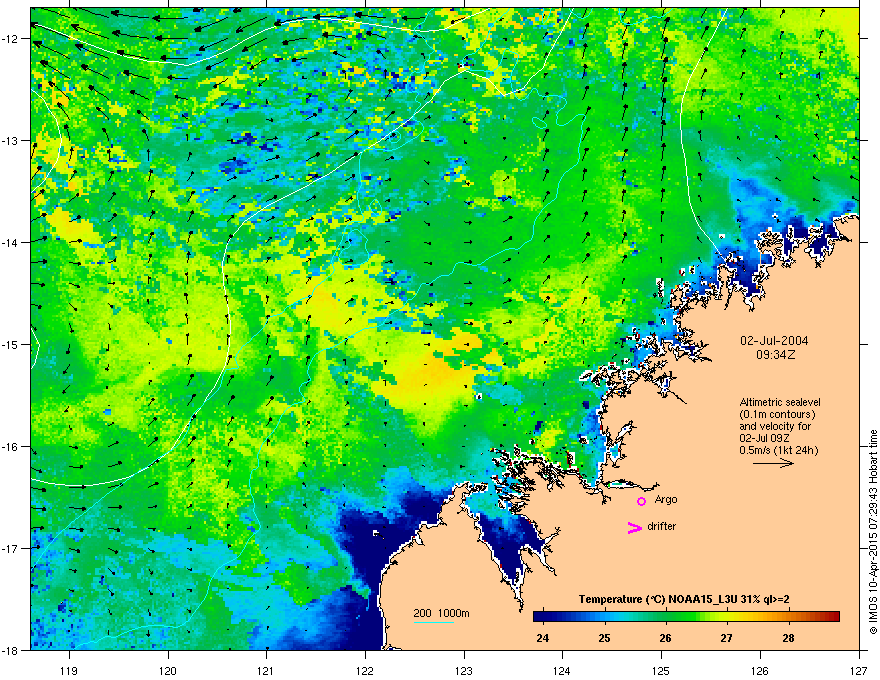
Task: Click the 200 1000m depth contour label
Action: [441, 613]
